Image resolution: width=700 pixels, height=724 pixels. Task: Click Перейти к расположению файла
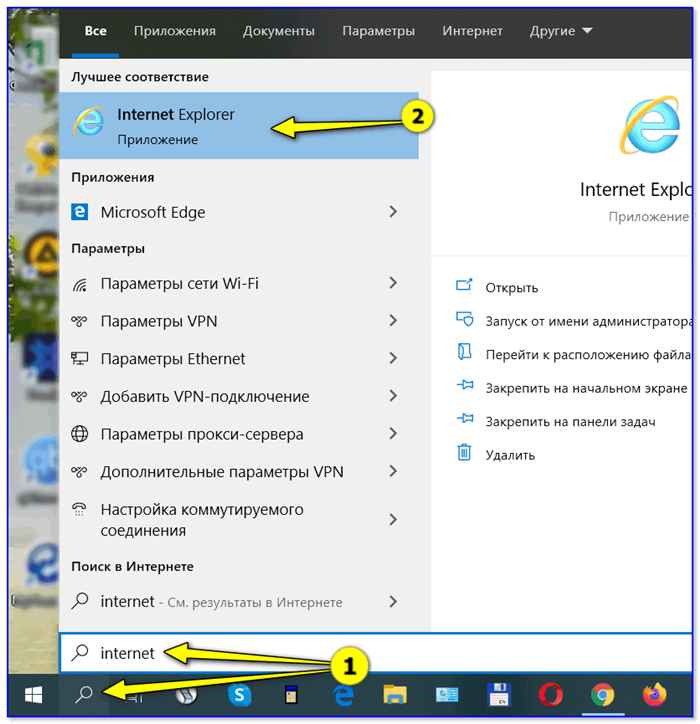pyautogui.click(x=588, y=355)
